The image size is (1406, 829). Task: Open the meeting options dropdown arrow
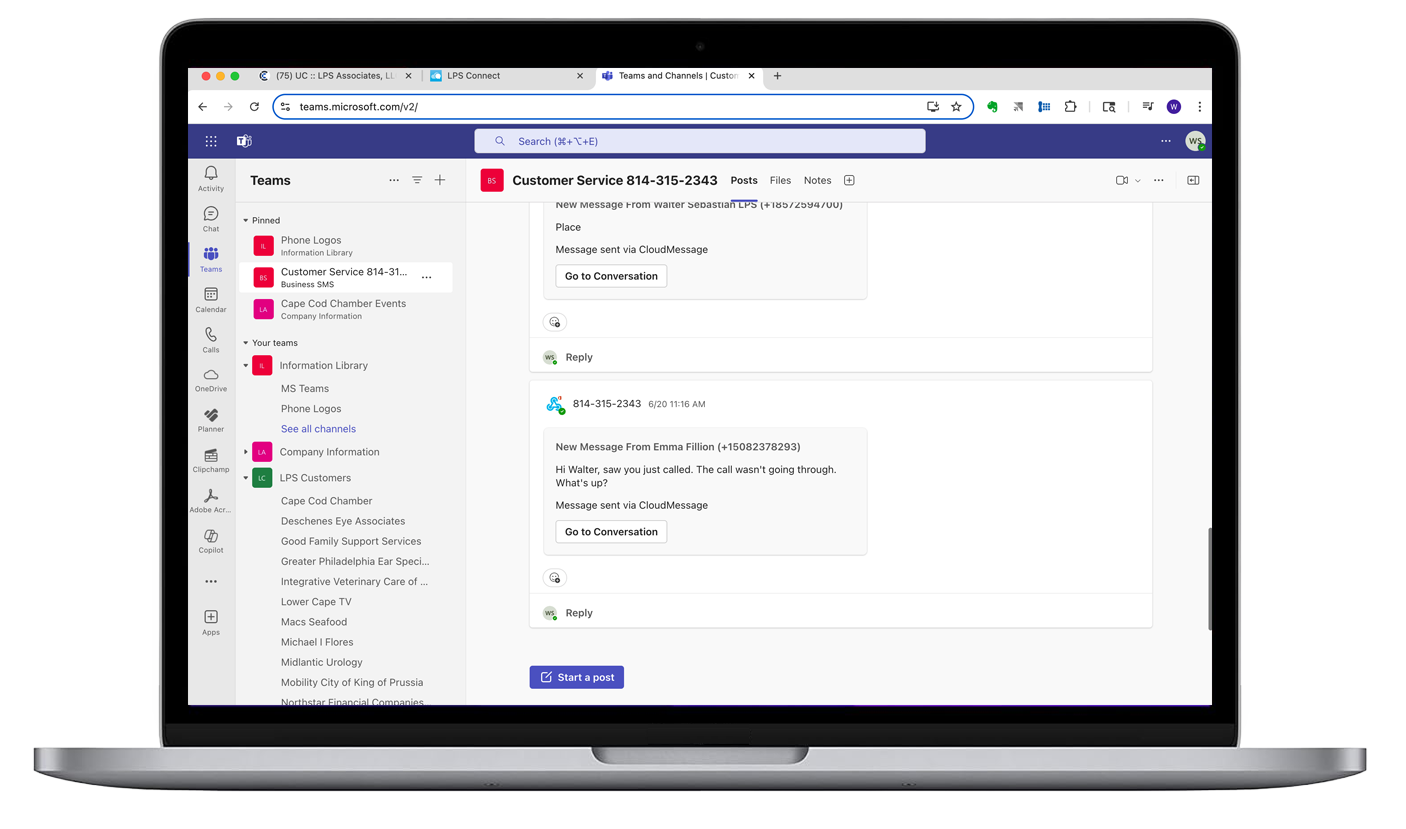pyautogui.click(x=1138, y=181)
